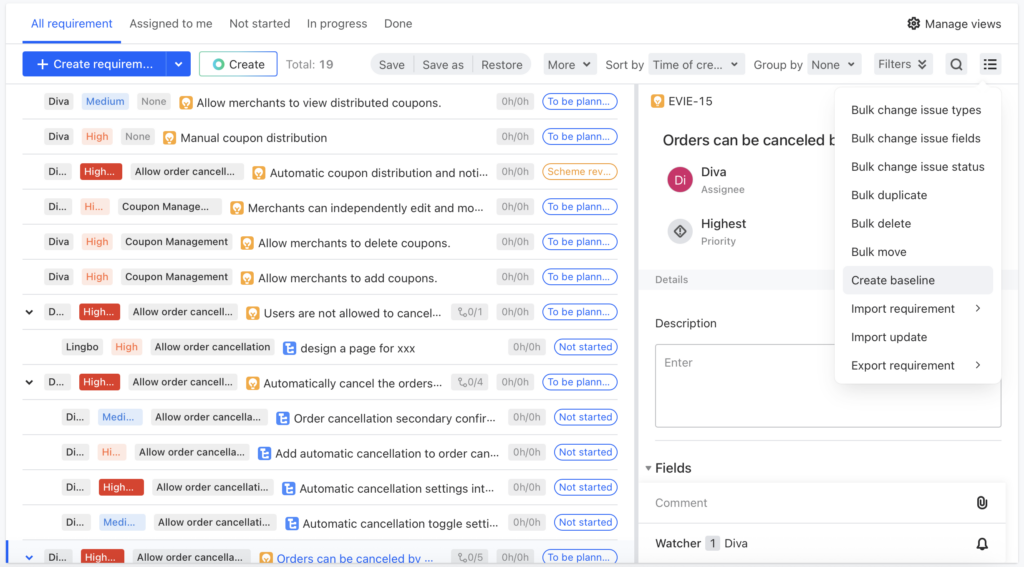Collapse the Fields section

(648, 468)
